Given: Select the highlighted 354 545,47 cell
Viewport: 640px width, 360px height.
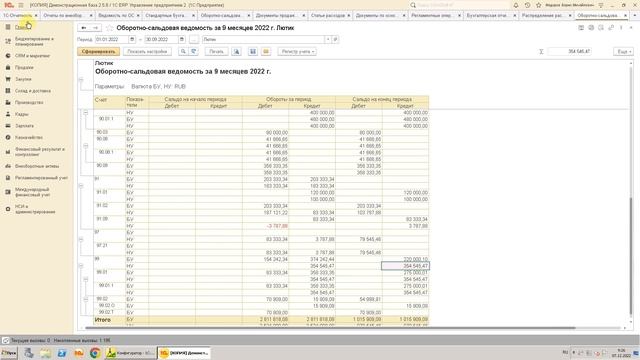Looking at the screenshot, I should pyautogui.click(x=405, y=266).
